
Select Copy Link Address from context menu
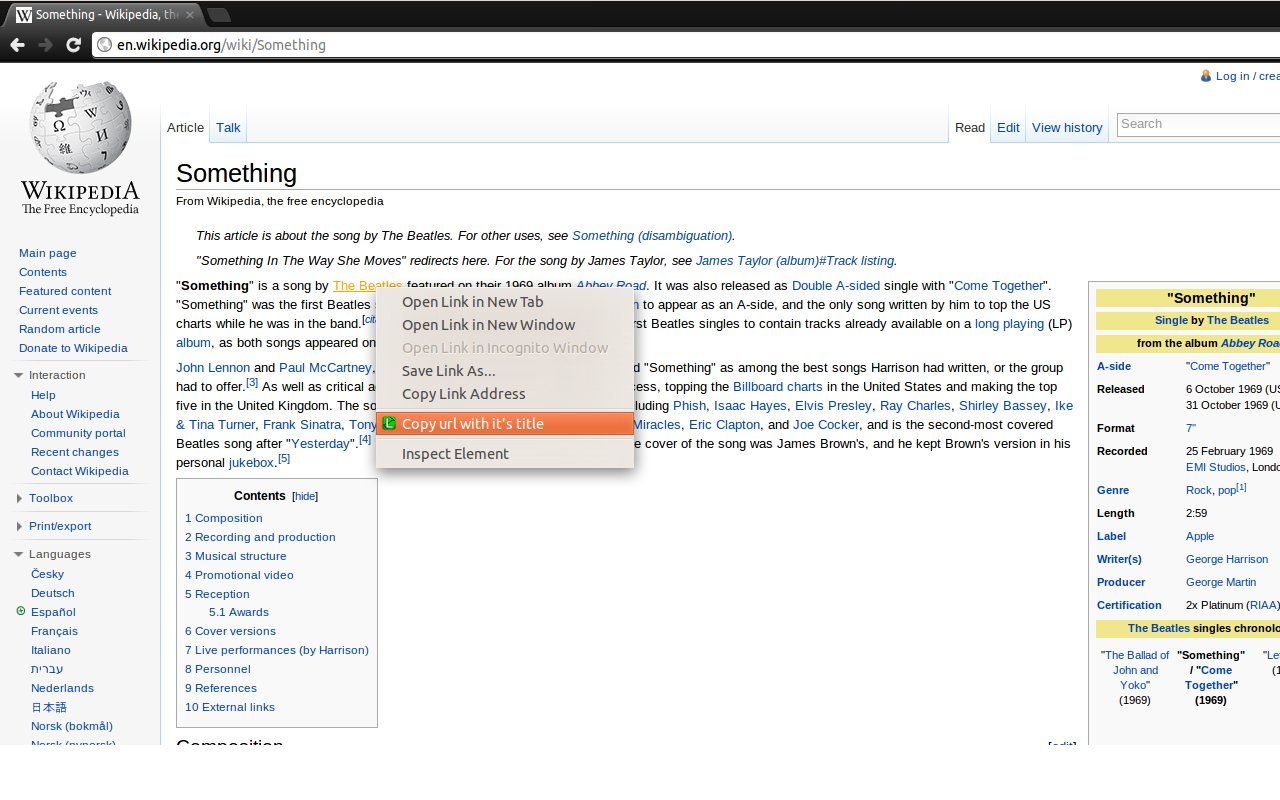[x=463, y=394]
